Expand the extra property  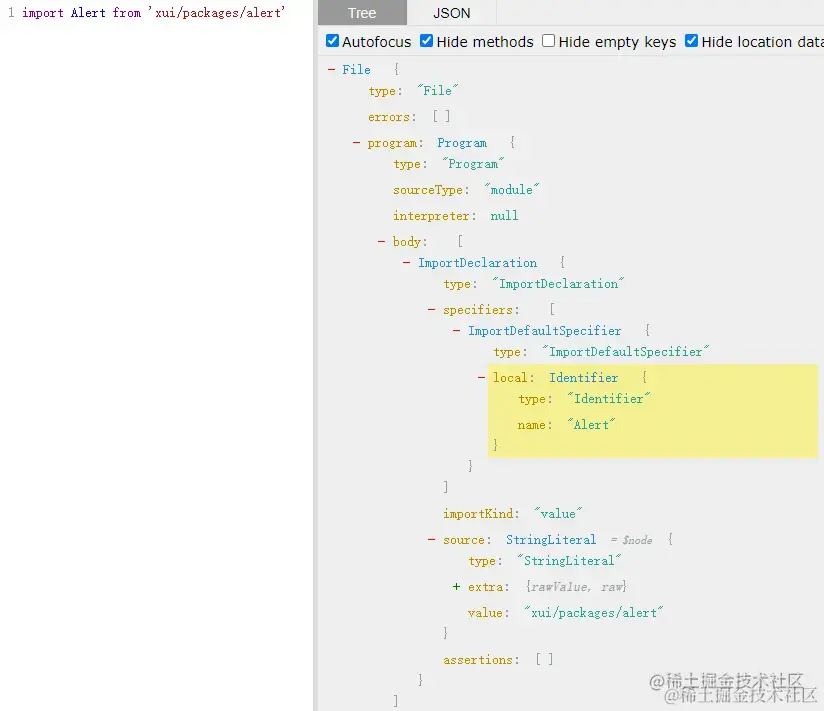(x=457, y=586)
